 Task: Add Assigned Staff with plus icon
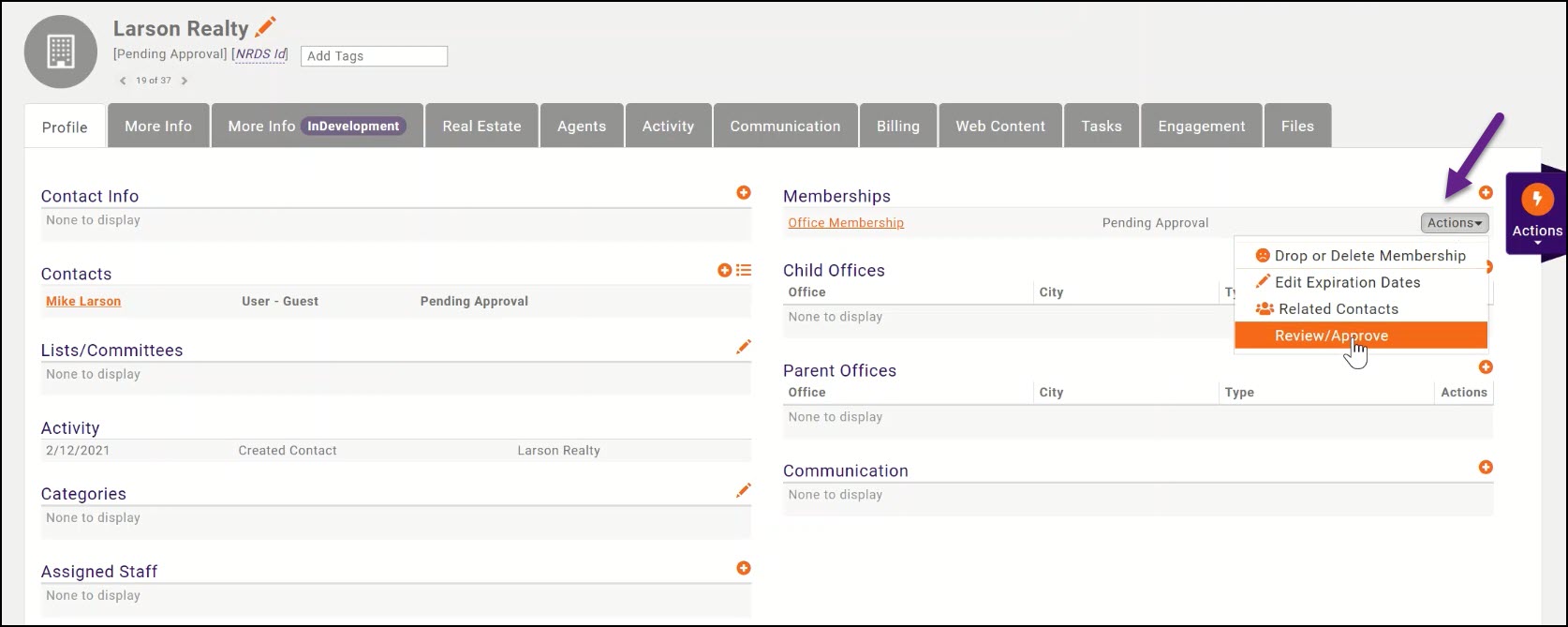[x=744, y=568]
